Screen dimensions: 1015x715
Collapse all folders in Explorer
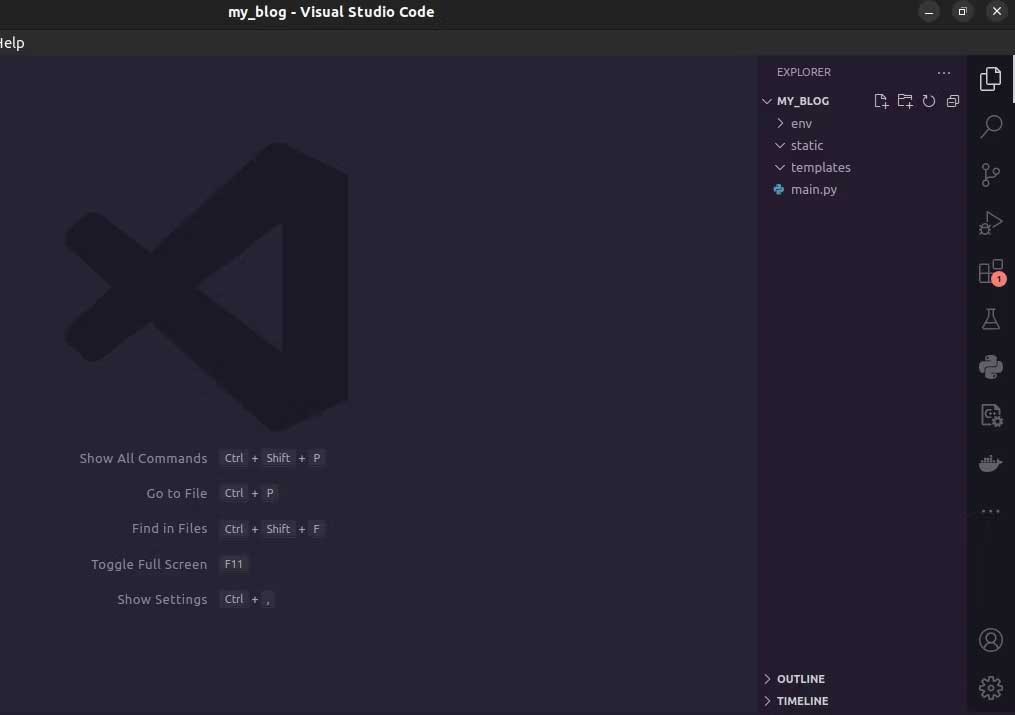(952, 100)
